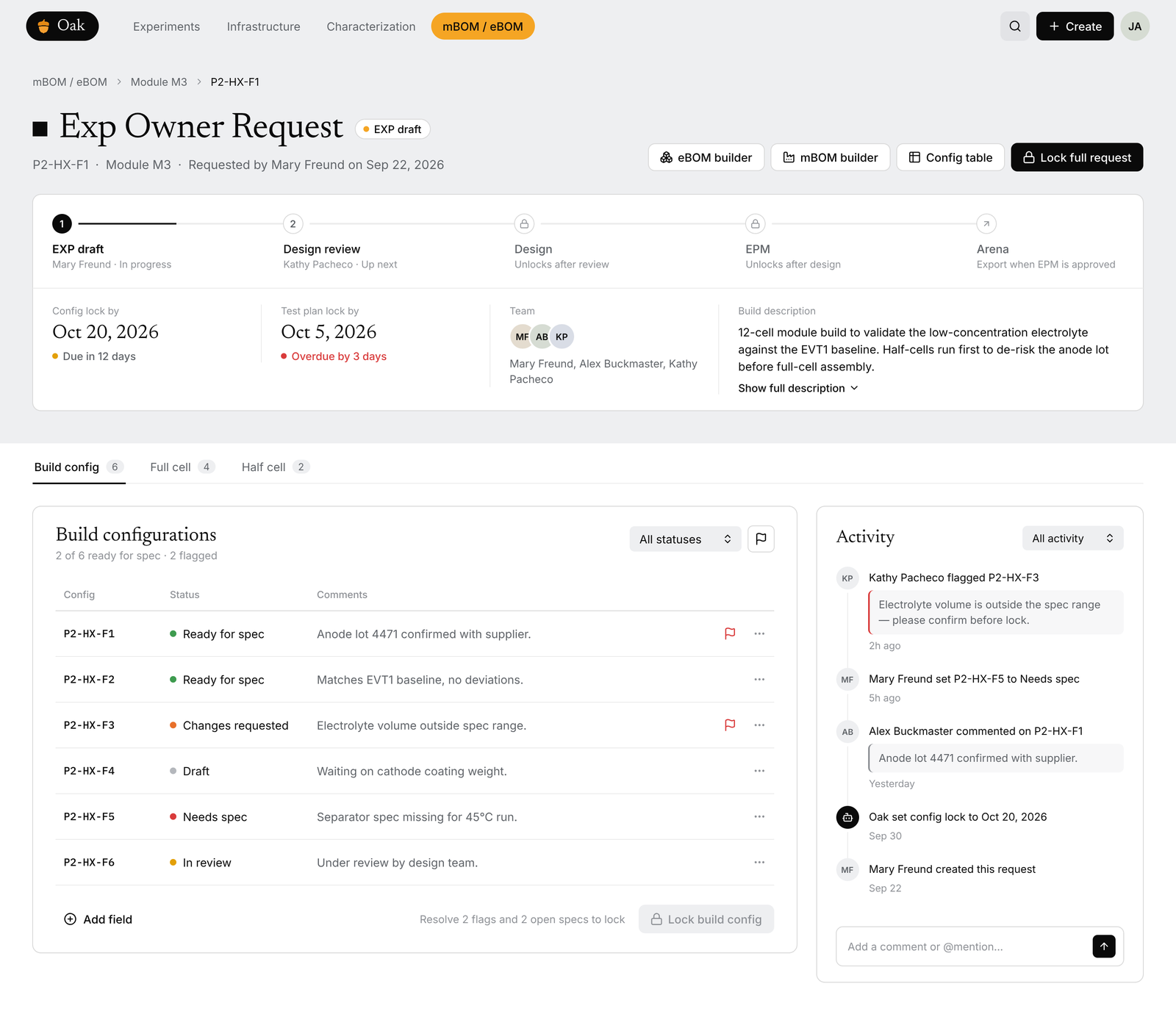Open the Config table

[950, 157]
